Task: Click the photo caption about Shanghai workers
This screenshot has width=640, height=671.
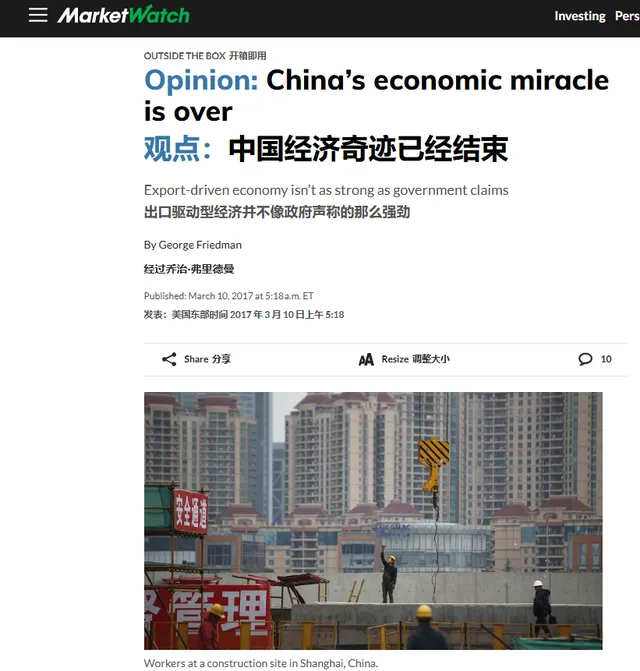Action: click(261, 663)
